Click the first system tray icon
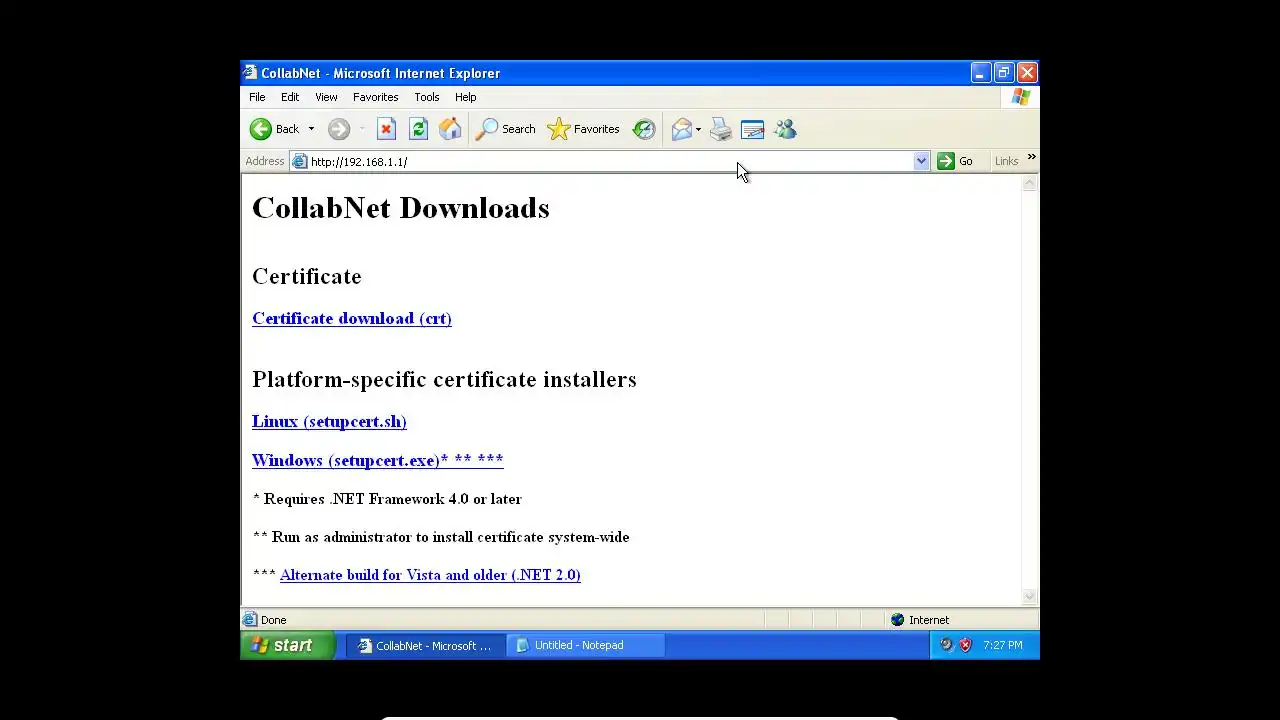Viewport: 1280px width, 720px height. (946, 645)
